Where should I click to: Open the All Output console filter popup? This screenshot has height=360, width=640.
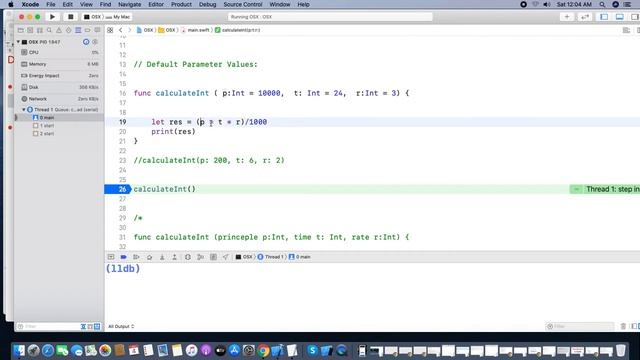click(121, 326)
